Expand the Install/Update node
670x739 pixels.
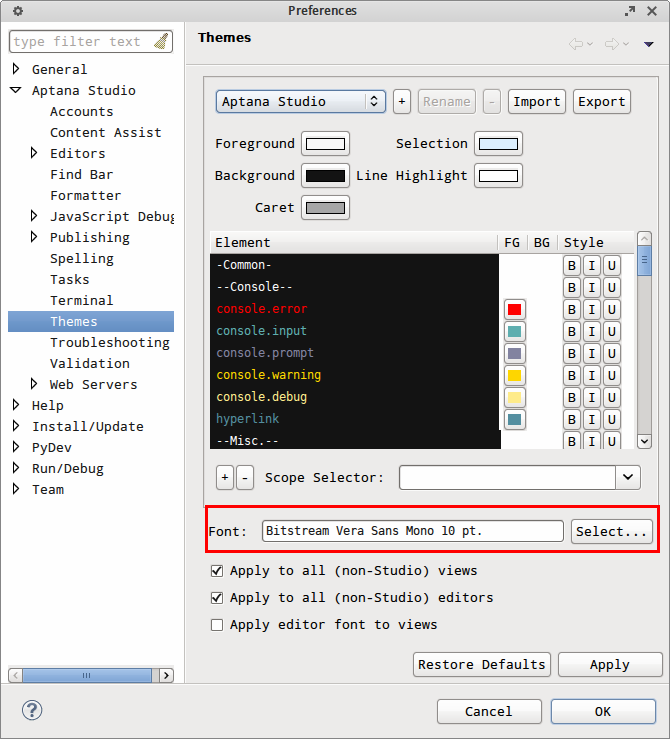point(16,426)
